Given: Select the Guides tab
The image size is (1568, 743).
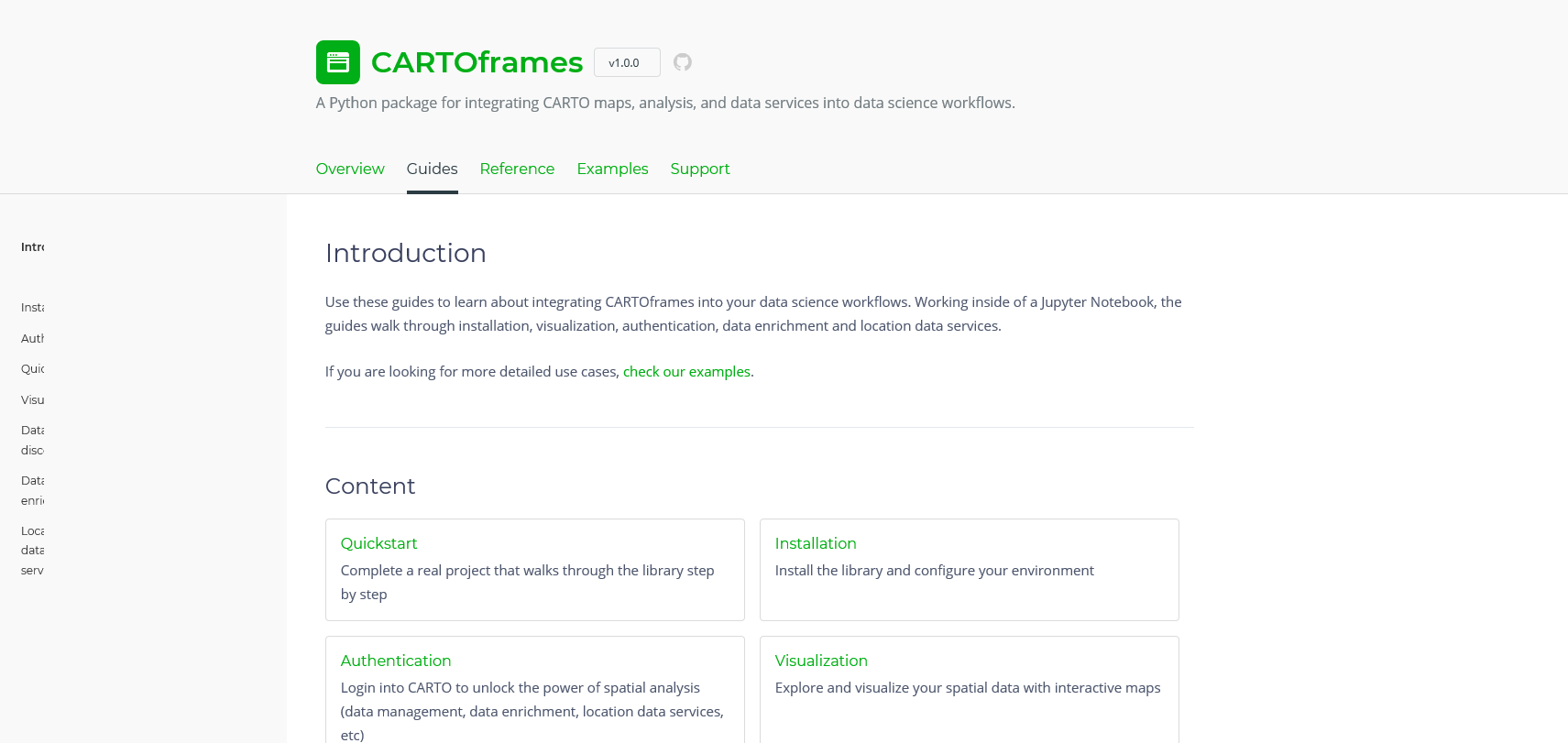Looking at the screenshot, I should [433, 169].
